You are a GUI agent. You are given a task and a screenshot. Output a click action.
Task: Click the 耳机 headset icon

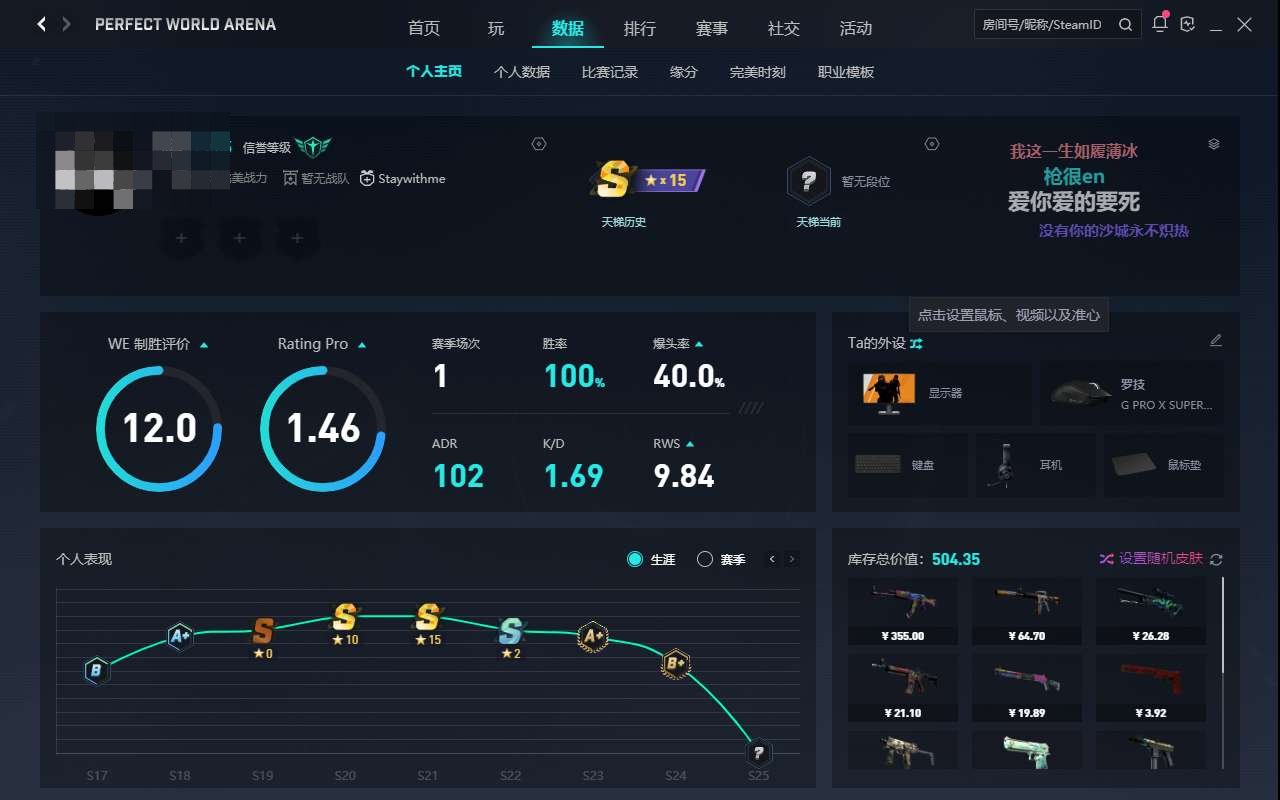pyautogui.click(x=1001, y=465)
